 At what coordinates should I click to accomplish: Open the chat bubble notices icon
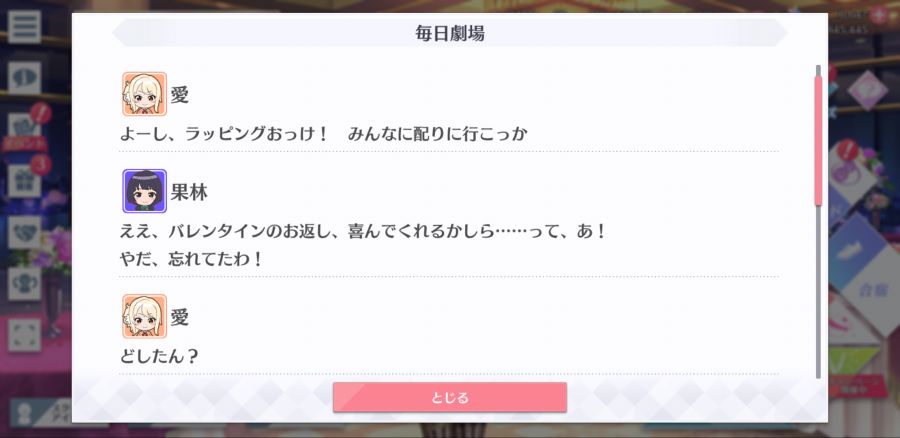[24, 78]
